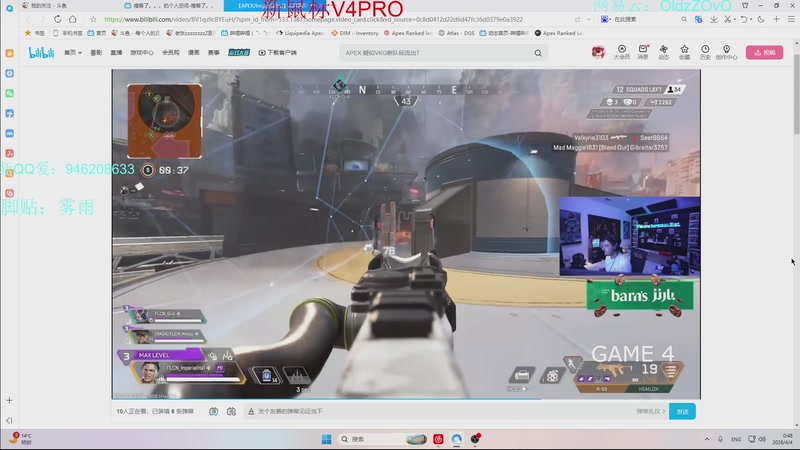Screen dimensions: 800x450
Task: Click the search magnifier in bilibili search box
Action: pos(538,53)
